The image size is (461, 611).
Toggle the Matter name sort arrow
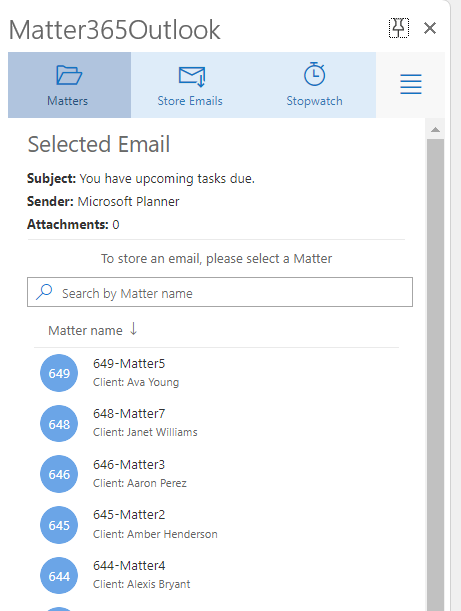[133, 329]
